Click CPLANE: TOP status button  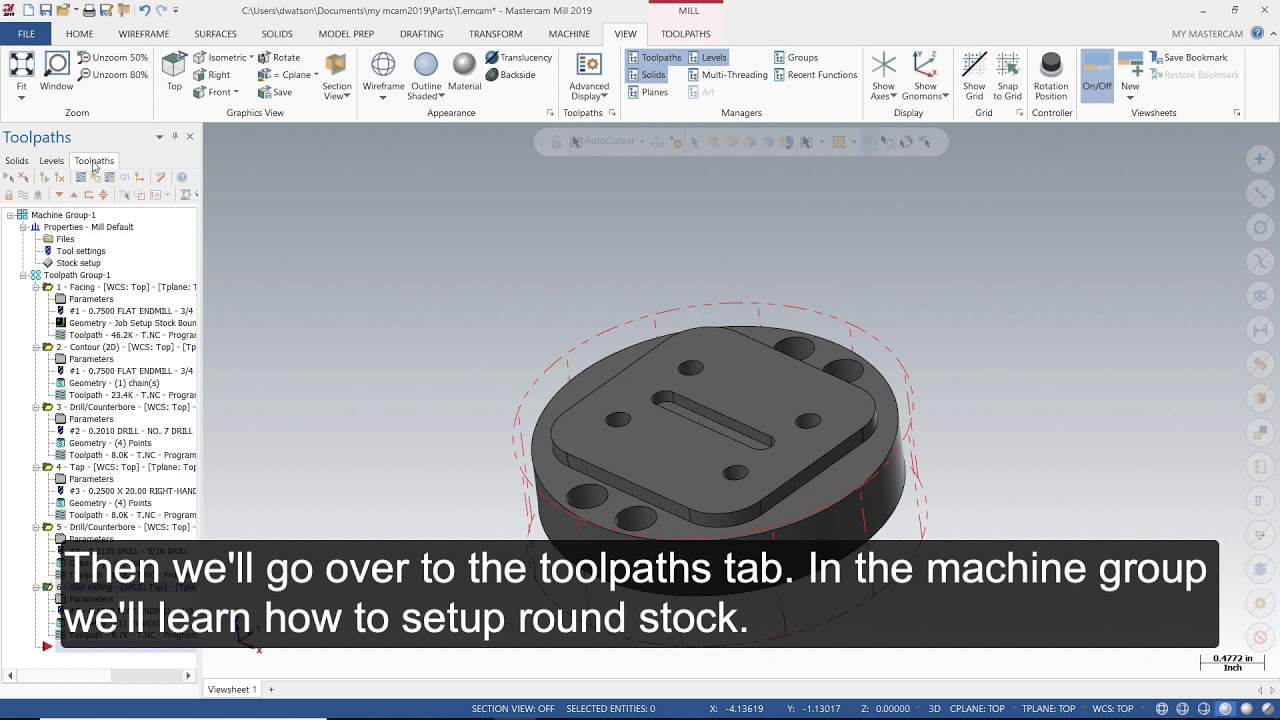click(x=976, y=709)
